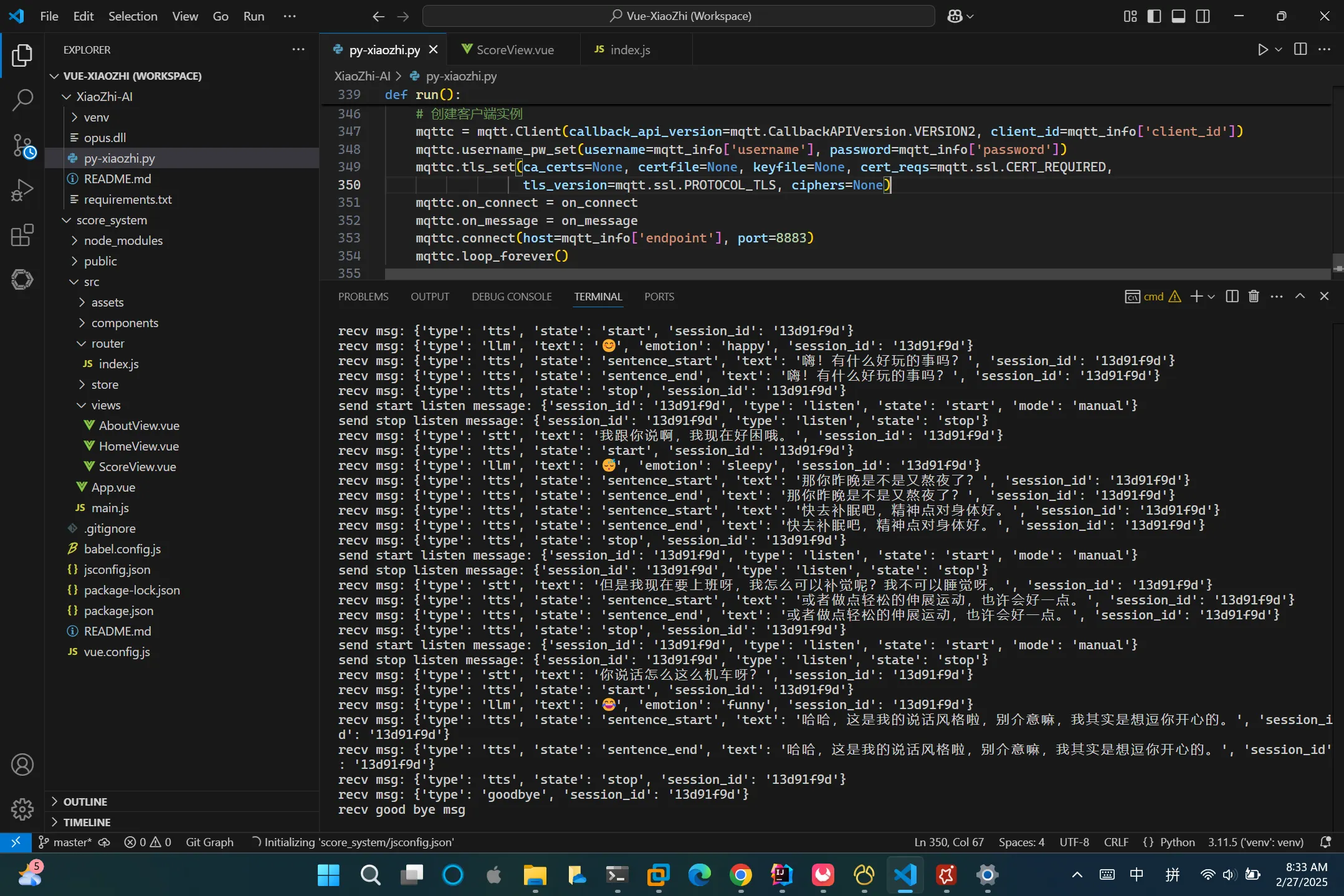Toggle the secondary side bar
The width and height of the screenshot is (1344, 896).
coord(1203,16)
